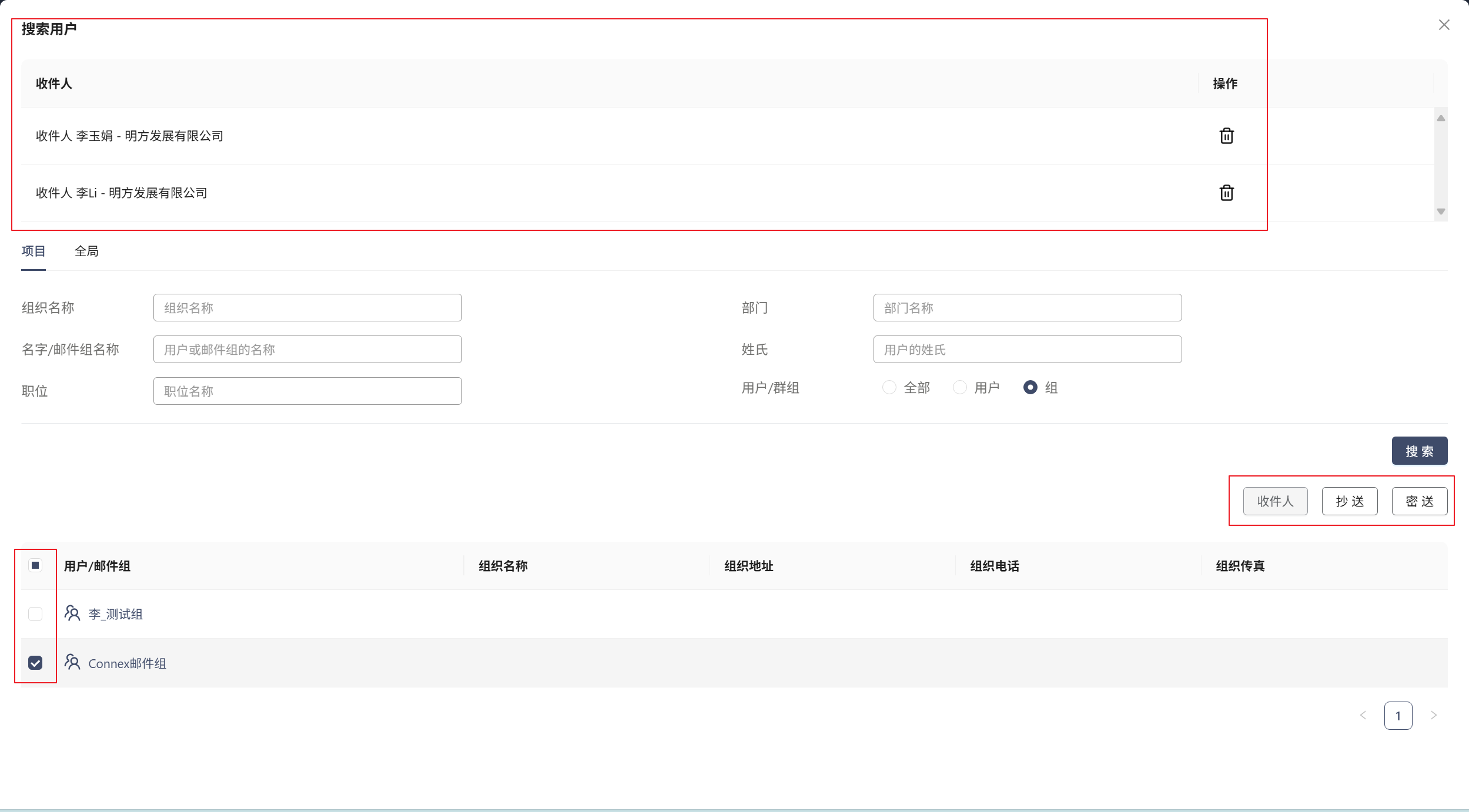Select the 用户 radio option

[960, 387]
